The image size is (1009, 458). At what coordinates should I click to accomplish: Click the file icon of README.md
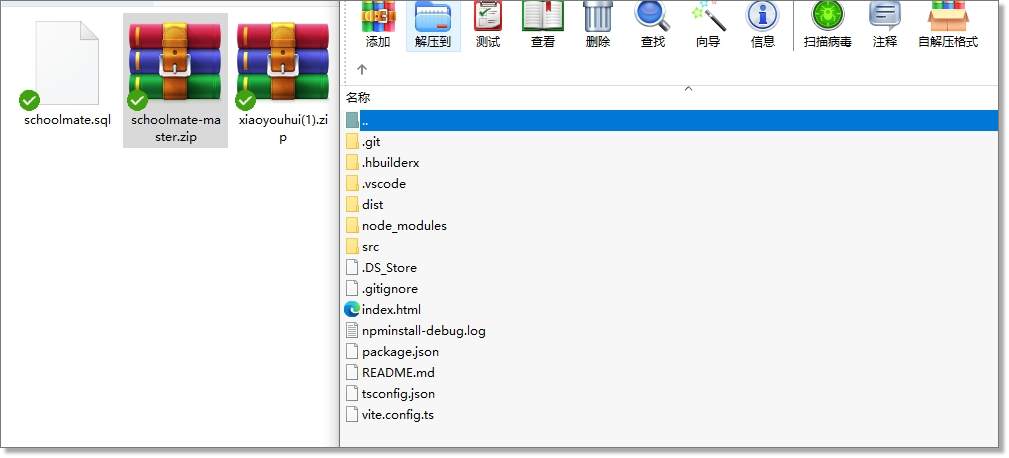tap(352, 372)
